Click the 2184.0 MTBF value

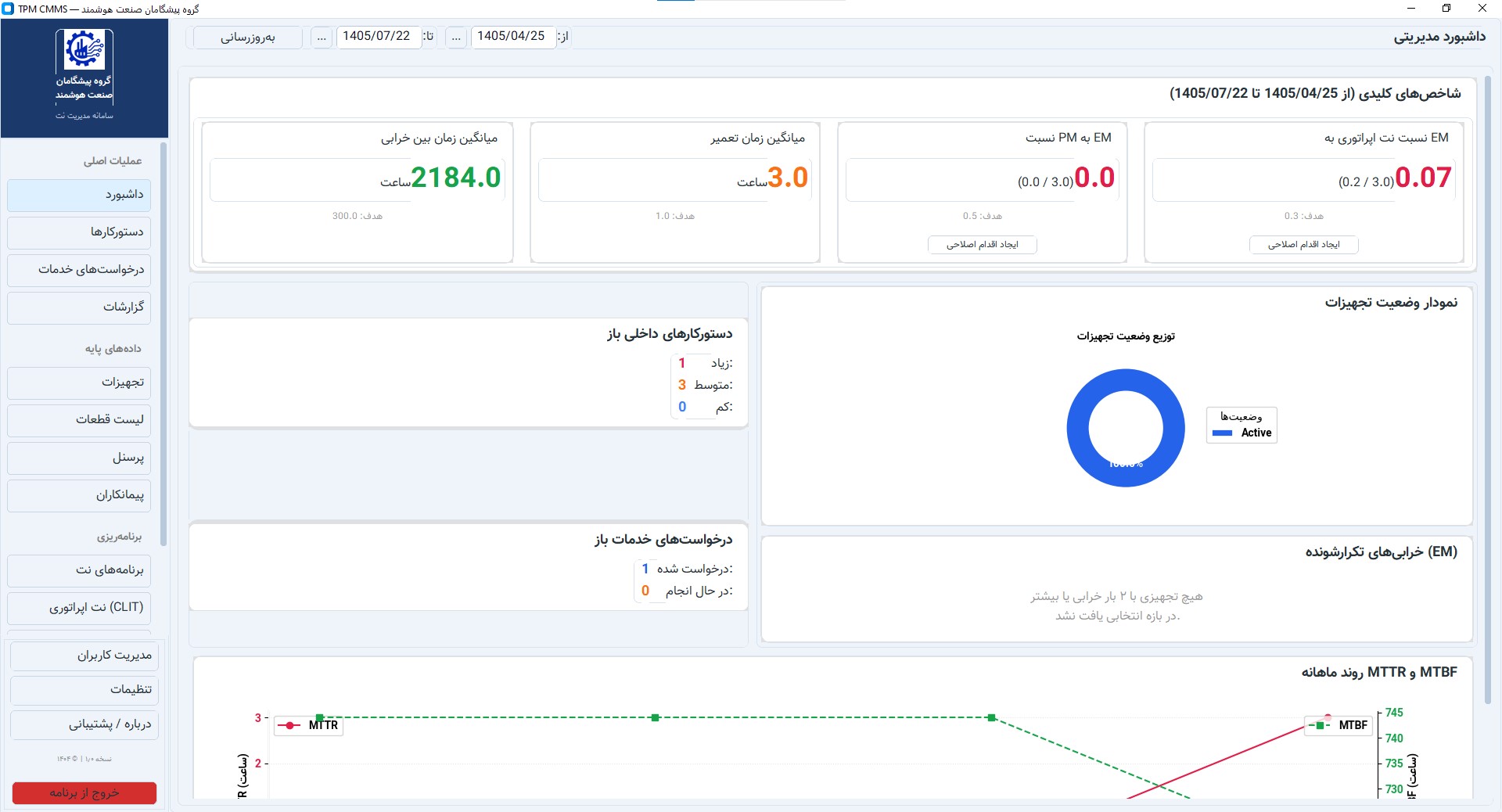click(x=456, y=178)
